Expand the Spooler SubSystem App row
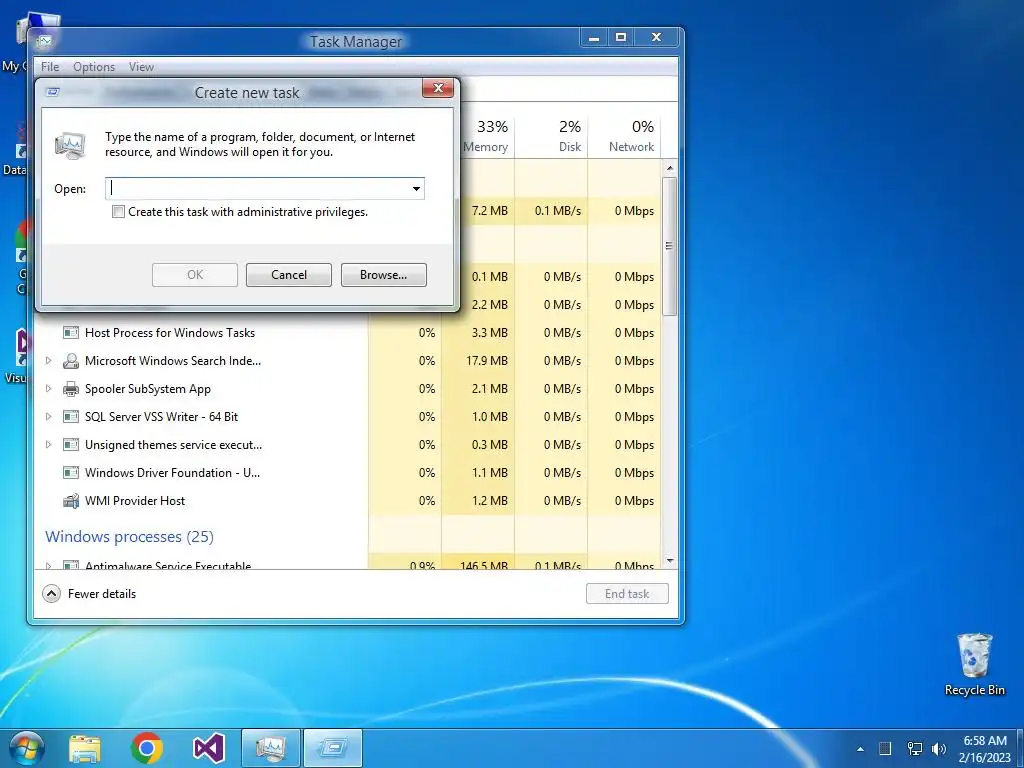 (x=48, y=389)
